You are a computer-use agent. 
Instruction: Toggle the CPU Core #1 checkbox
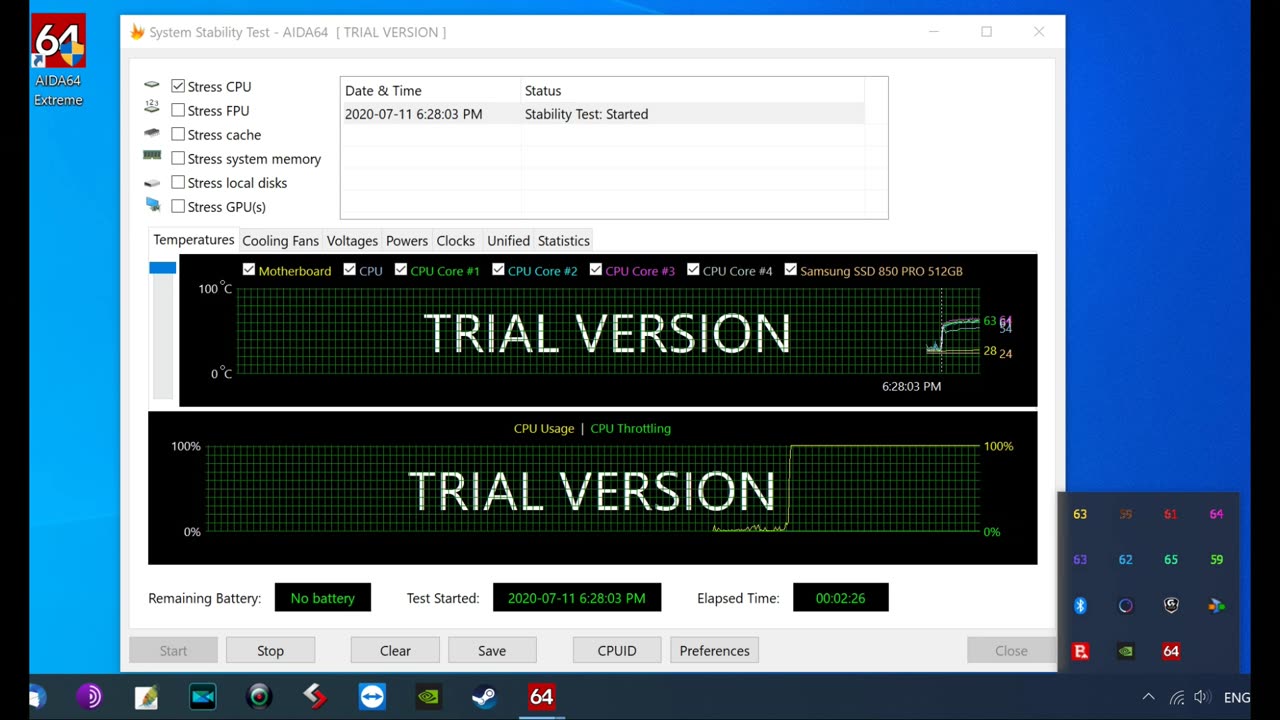pos(401,270)
